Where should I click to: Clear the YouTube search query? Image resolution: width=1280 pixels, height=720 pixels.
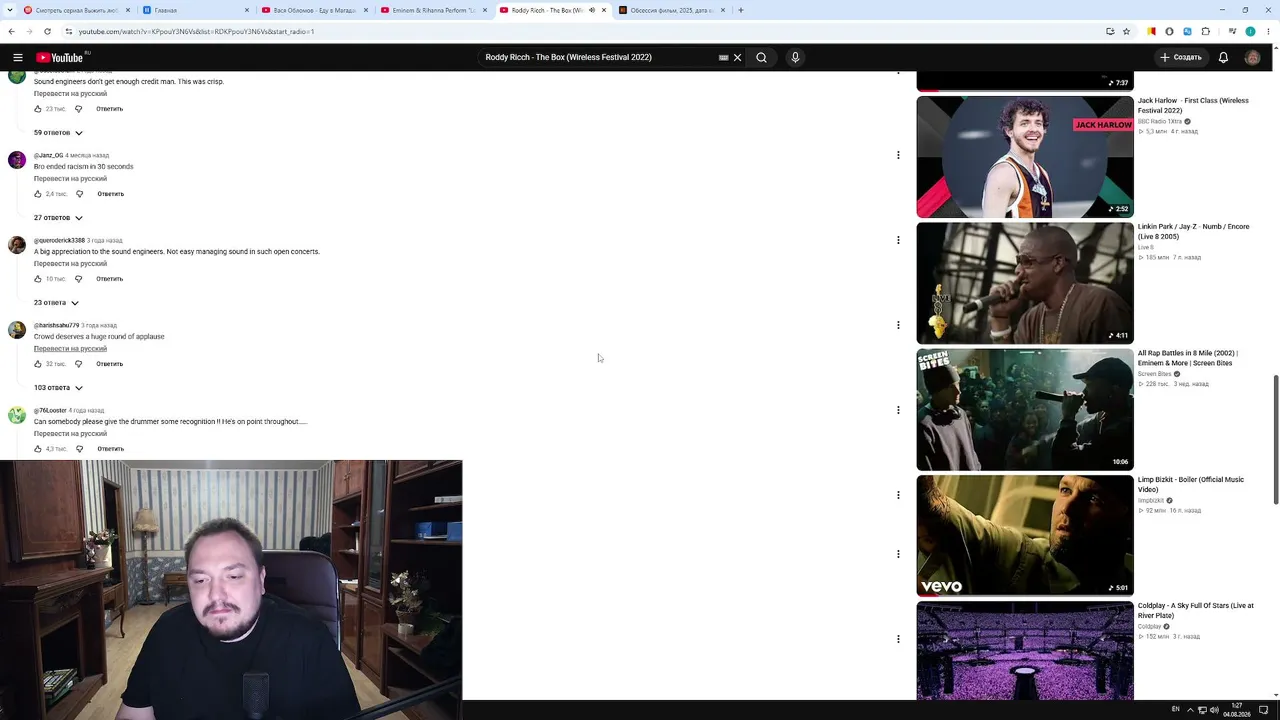(x=737, y=58)
